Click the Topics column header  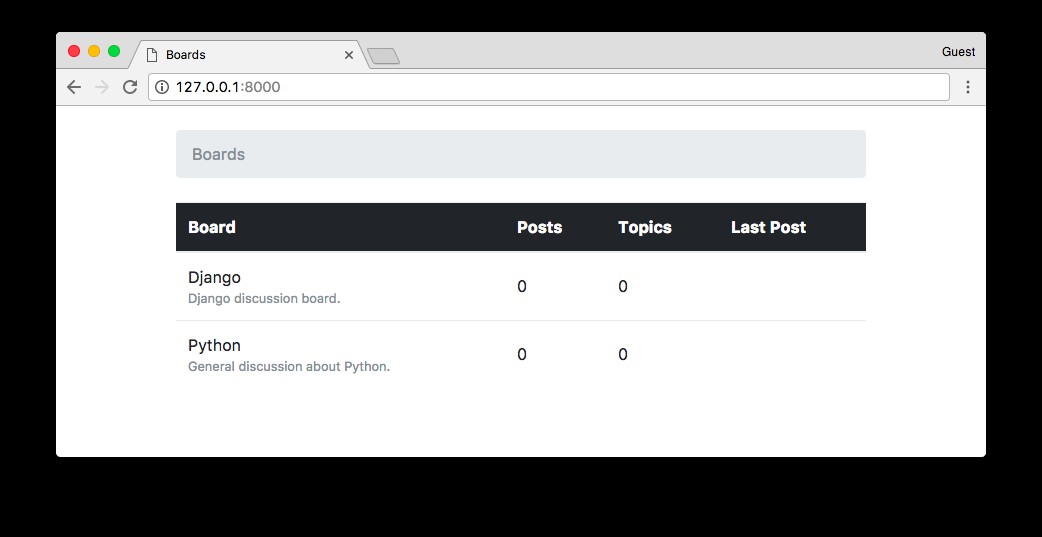click(645, 227)
